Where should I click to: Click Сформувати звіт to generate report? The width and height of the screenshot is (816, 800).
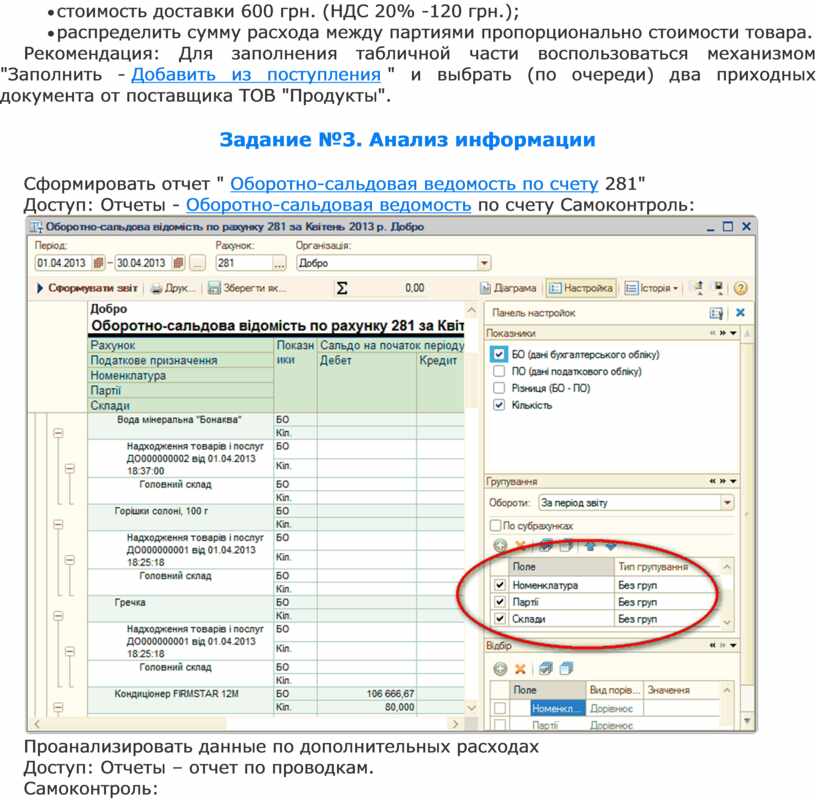point(87,288)
